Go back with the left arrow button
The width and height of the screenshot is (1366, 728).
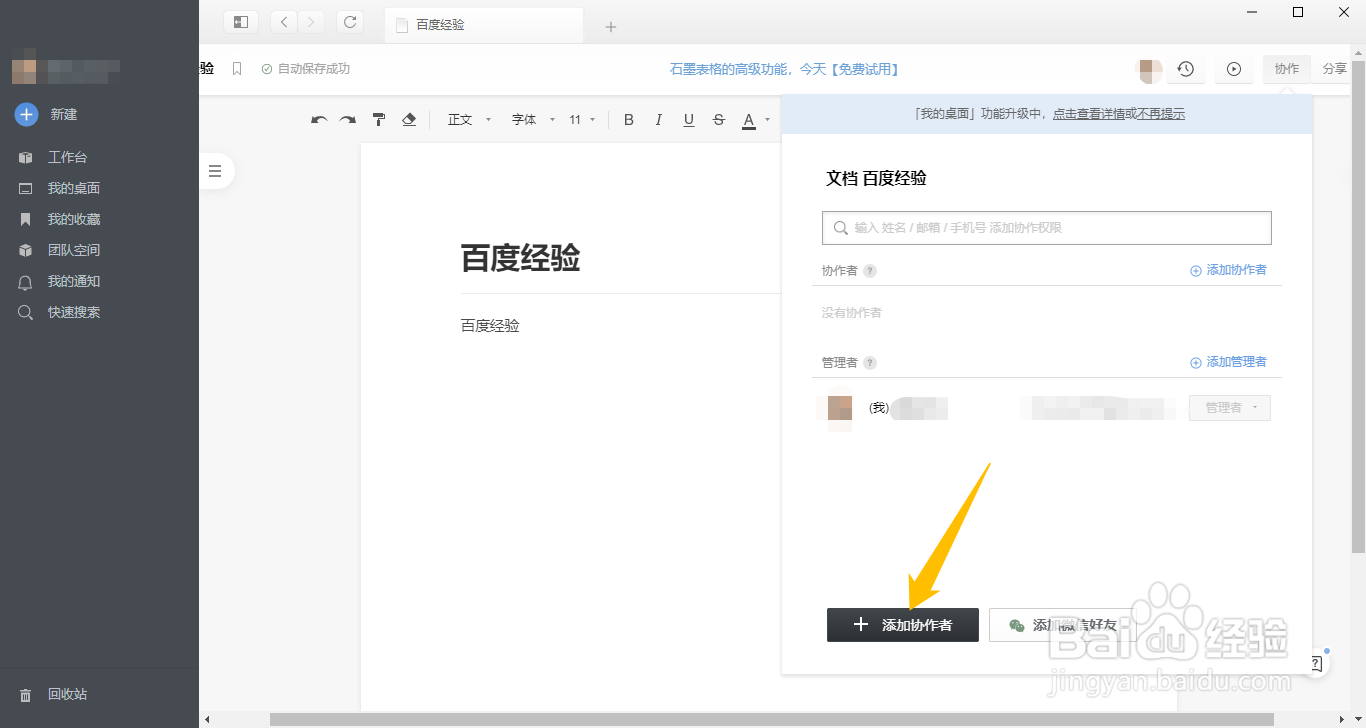(284, 22)
